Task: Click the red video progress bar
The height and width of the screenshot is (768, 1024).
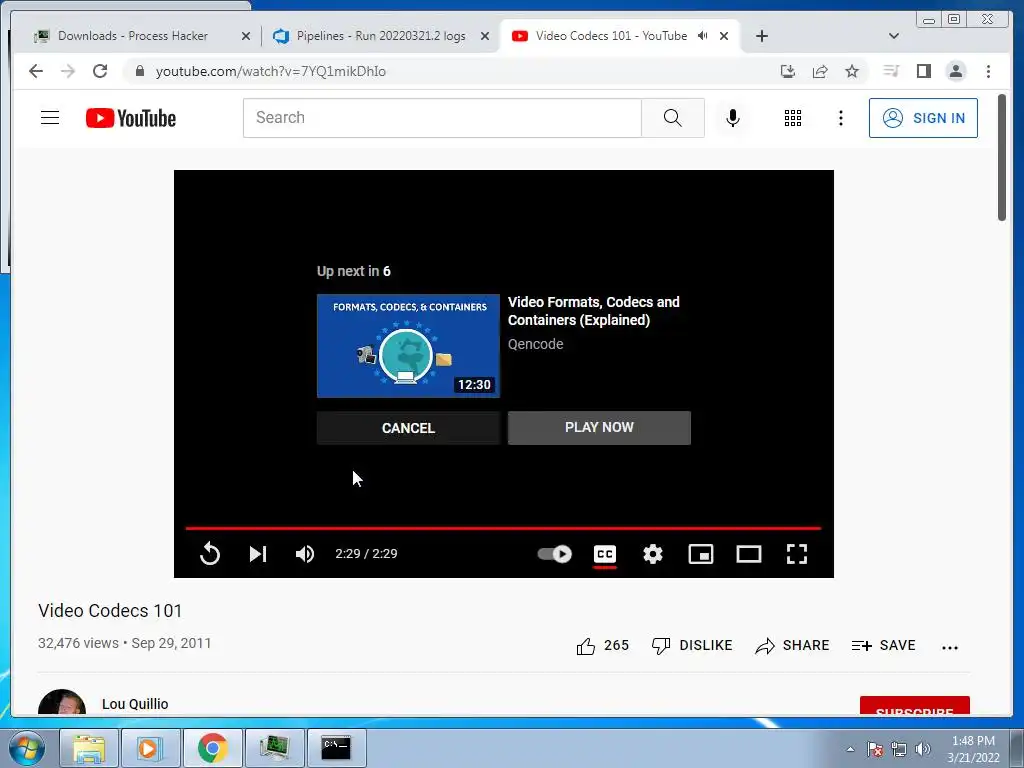Action: click(x=503, y=528)
